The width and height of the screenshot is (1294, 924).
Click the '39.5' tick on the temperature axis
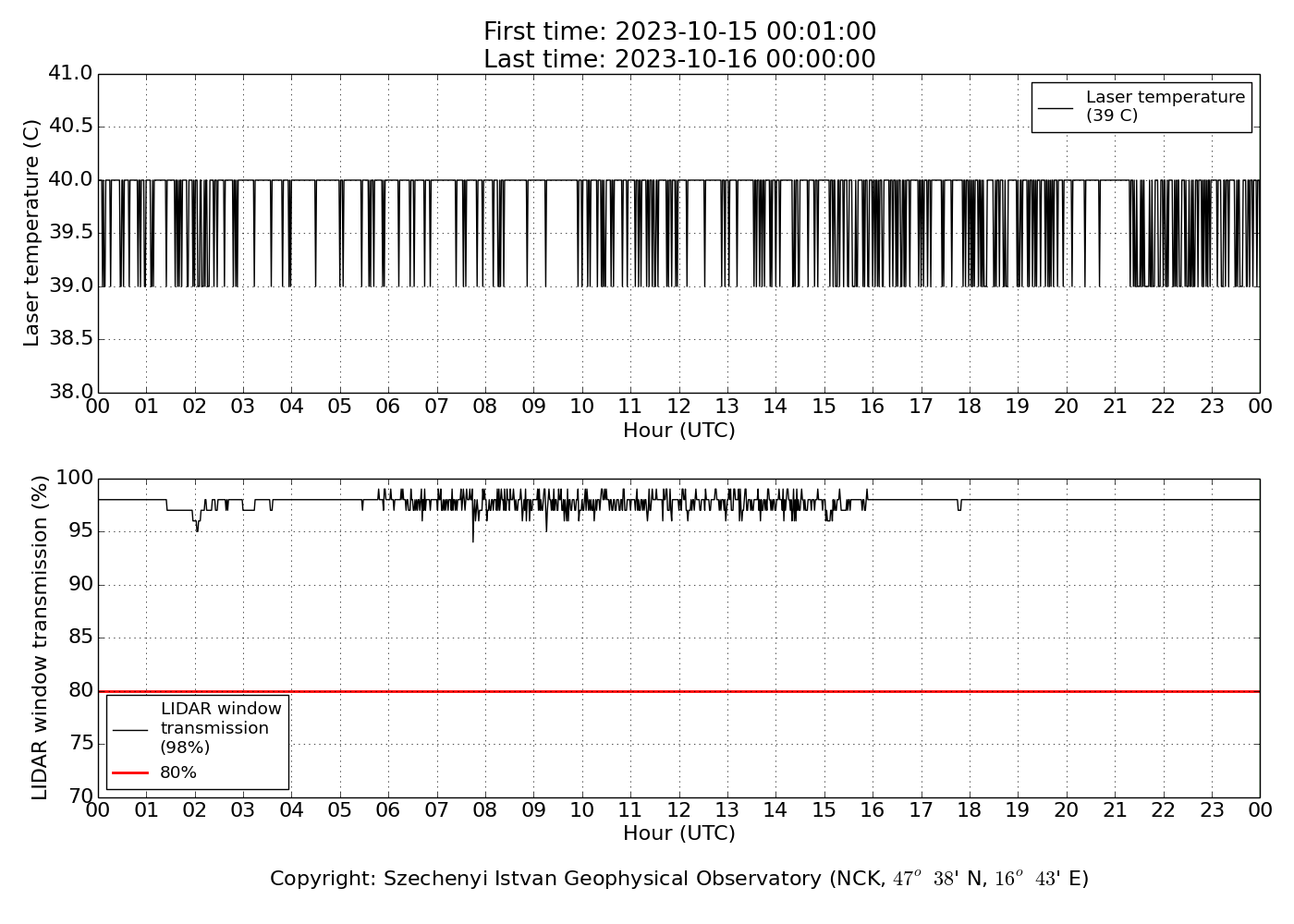pos(70,232)
